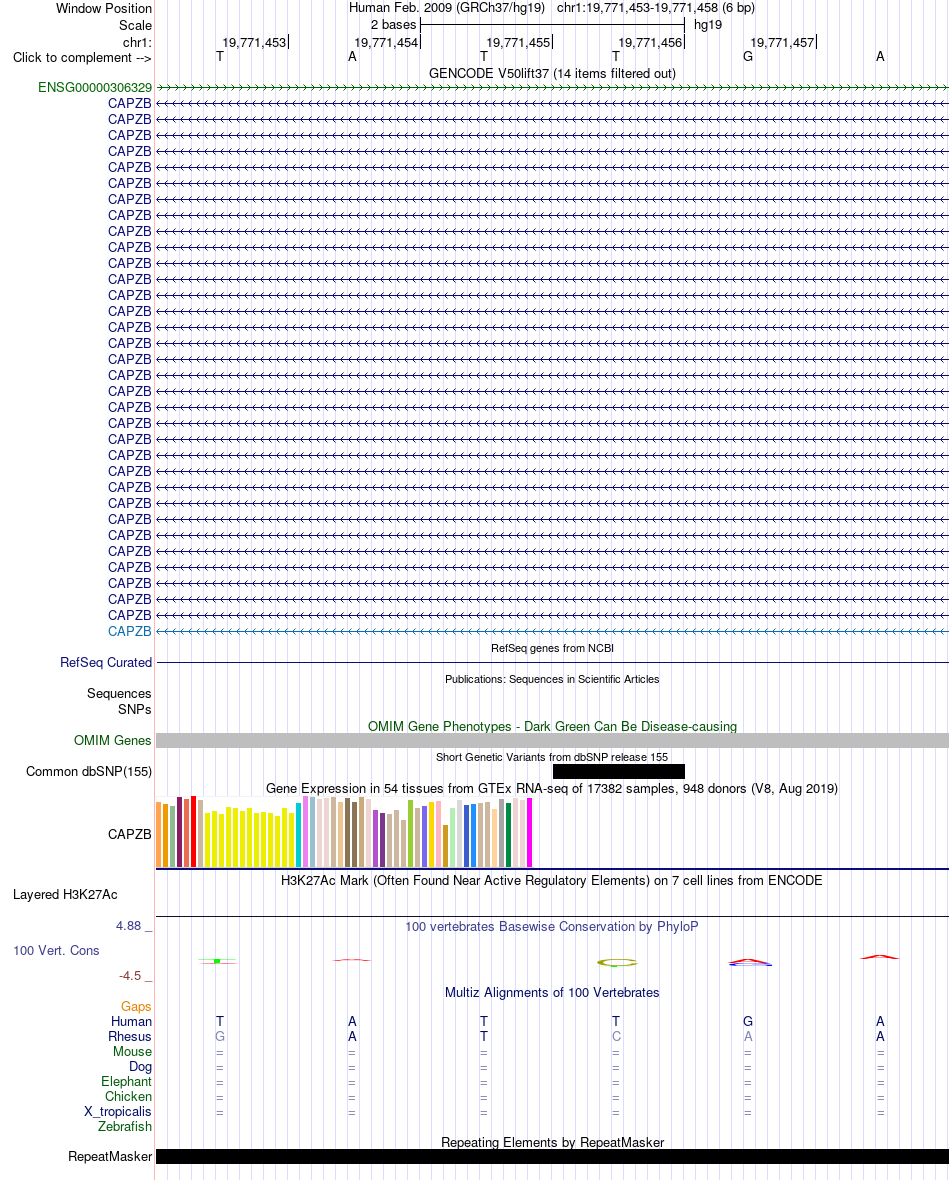
Task: Click '100 vertebrates Basewise Conservation by PhyloP' title
Action: coord(552,926)
